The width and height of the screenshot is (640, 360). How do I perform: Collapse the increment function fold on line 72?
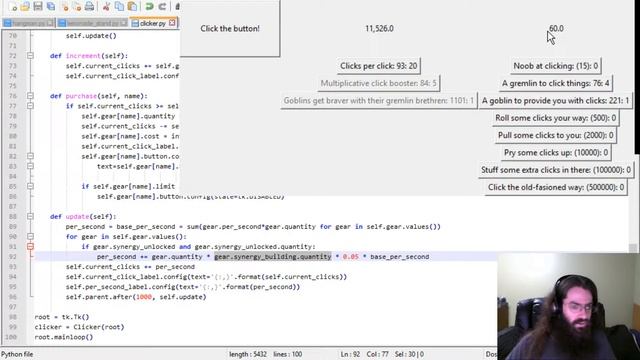pos(31,56)
